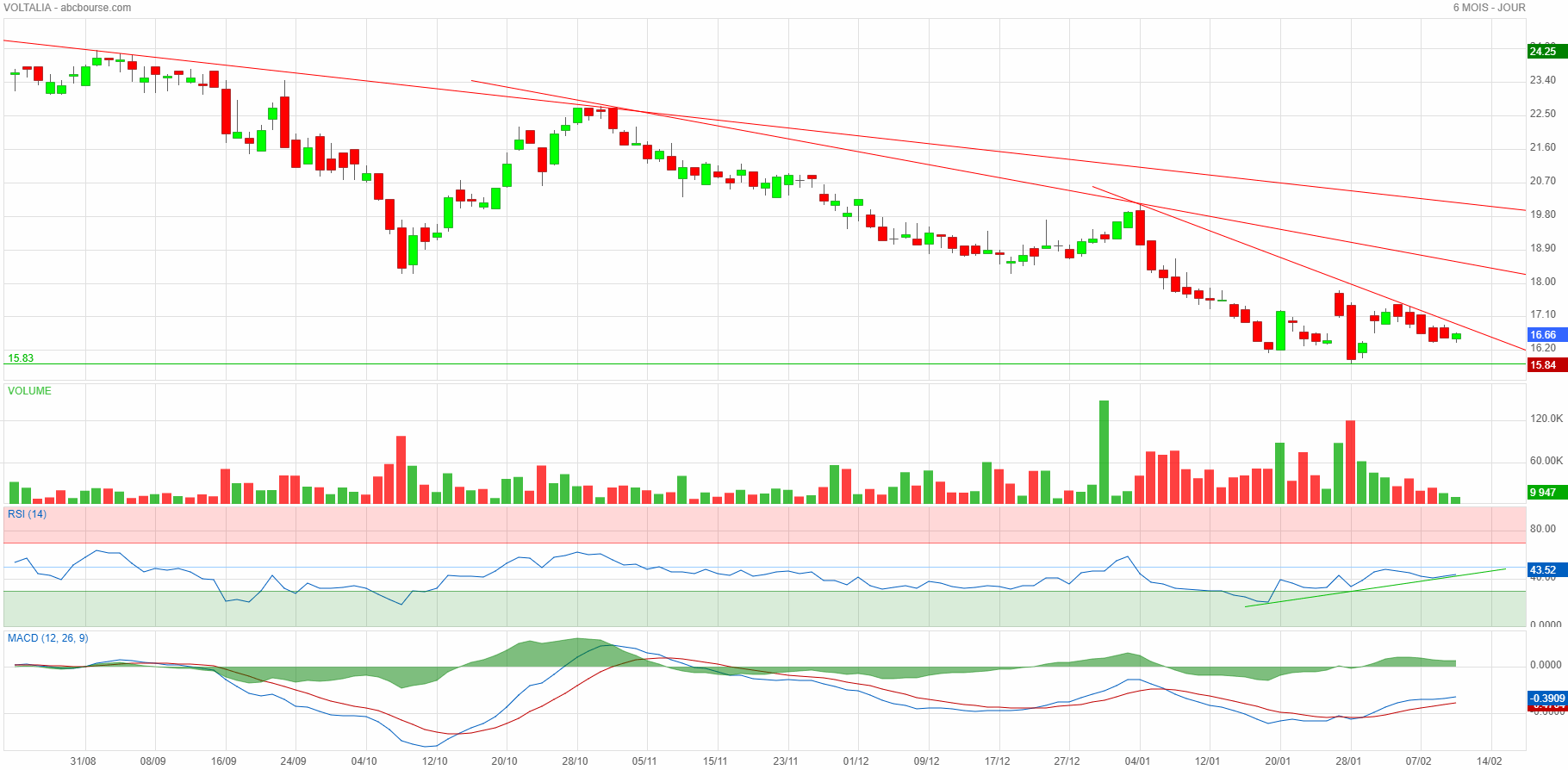
Task: Click the 16.20 price axis label
Action: pos(1543,348)
